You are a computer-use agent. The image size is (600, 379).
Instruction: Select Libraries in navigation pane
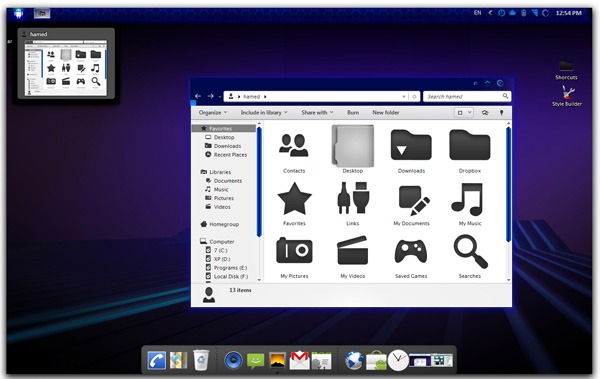point(220,172)
